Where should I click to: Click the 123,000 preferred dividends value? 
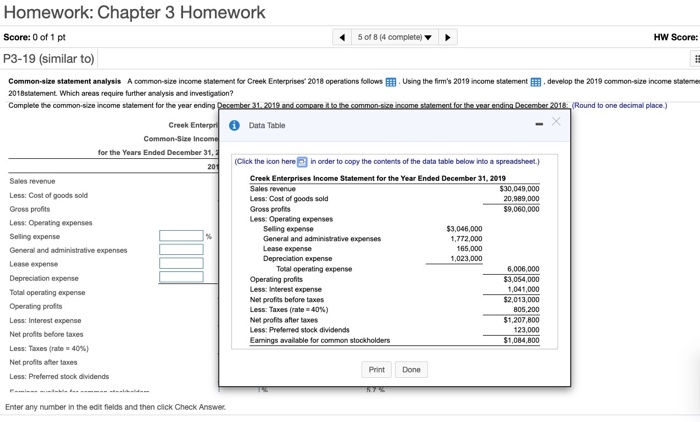point(526,330)
